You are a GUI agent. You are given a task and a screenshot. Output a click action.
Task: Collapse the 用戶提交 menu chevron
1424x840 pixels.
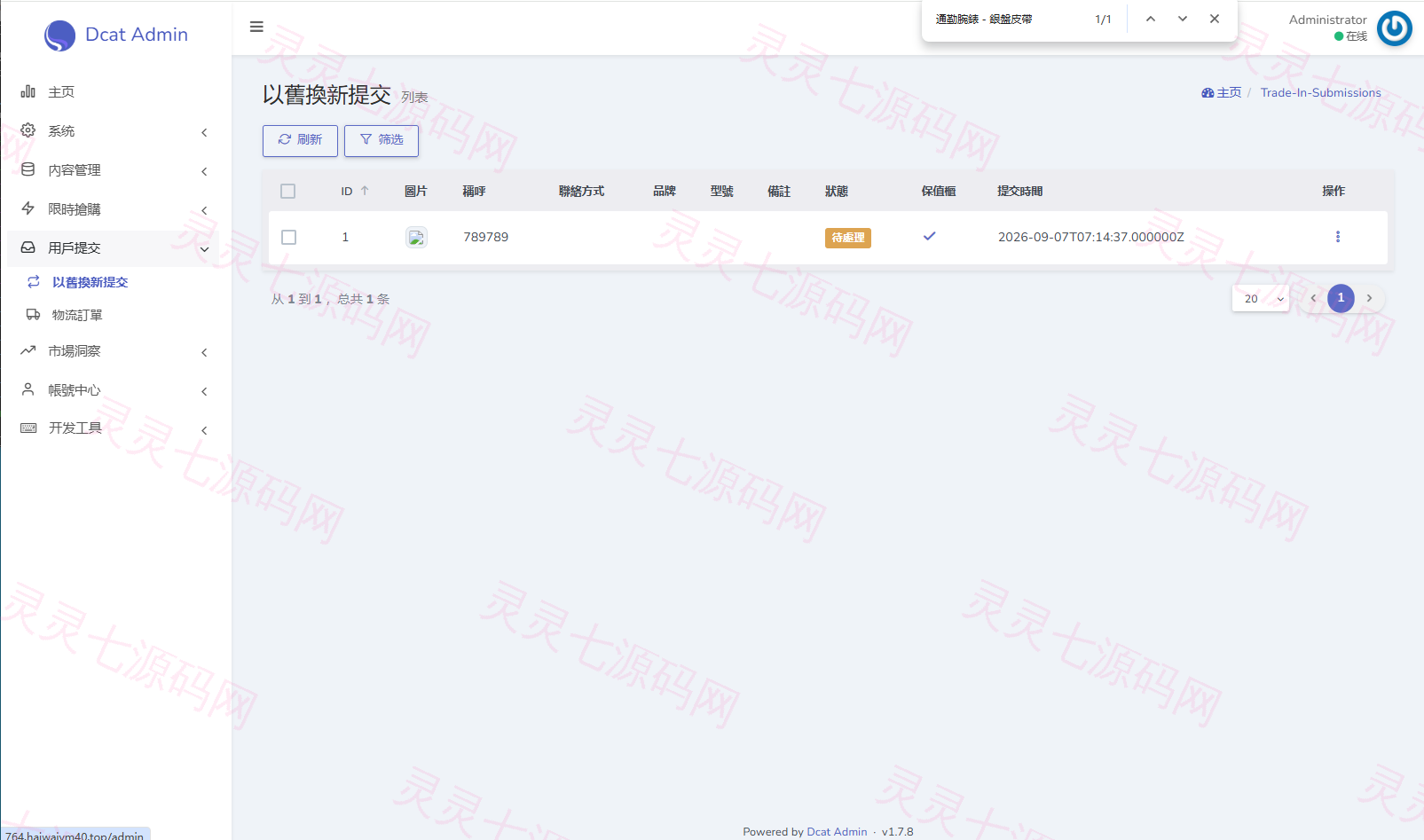pyautogui.click(x=204, y=249)
